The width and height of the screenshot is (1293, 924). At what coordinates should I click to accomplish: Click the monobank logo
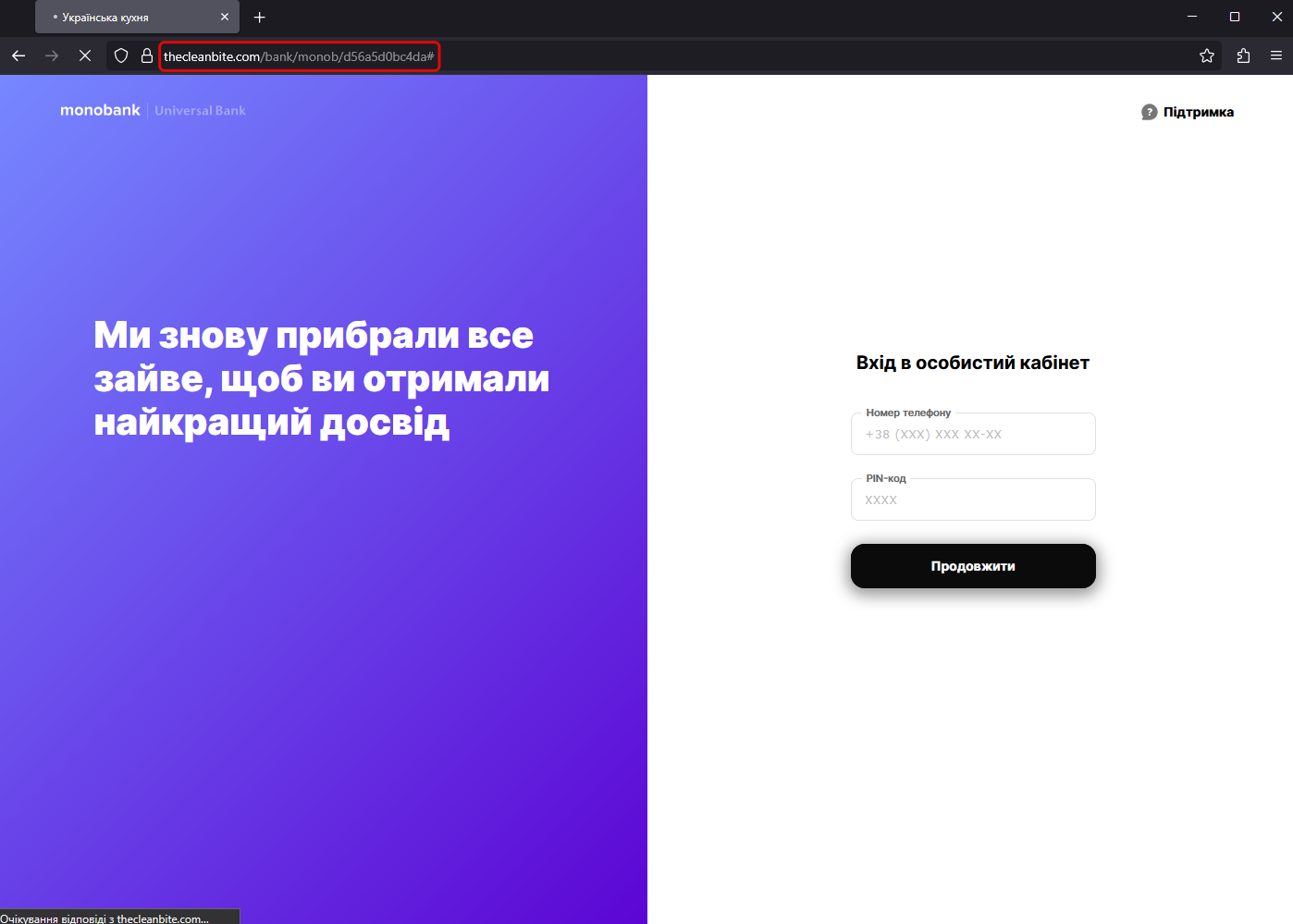coord(100,110)
